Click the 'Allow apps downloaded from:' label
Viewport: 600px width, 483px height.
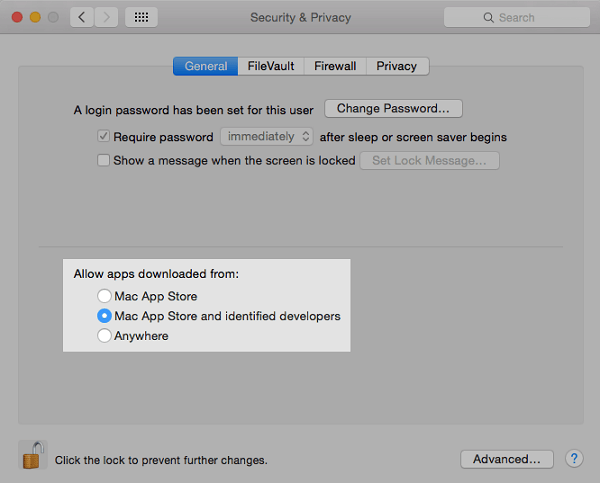tap(156, 274)
